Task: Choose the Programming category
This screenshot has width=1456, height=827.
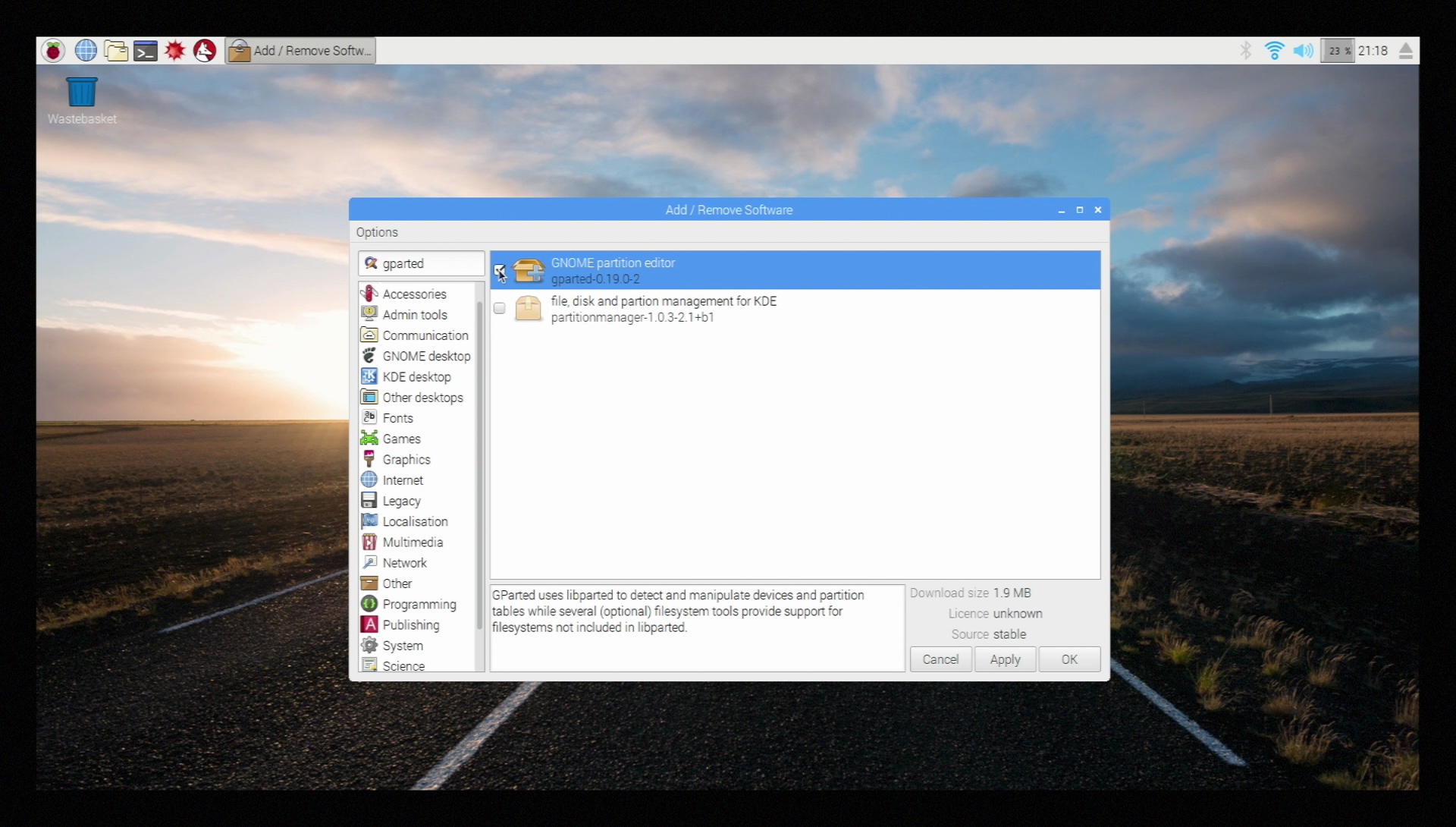Action: coord(419,605)
